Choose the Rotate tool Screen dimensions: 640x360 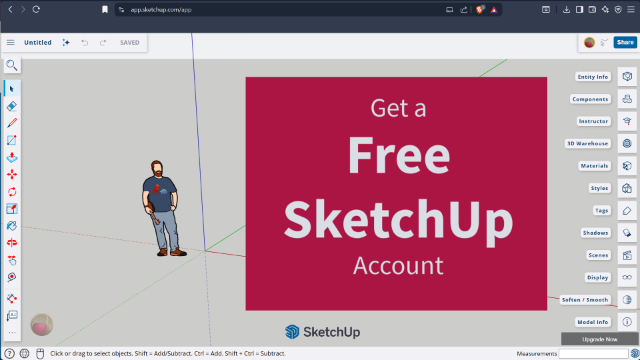click(x=12, y=192)
